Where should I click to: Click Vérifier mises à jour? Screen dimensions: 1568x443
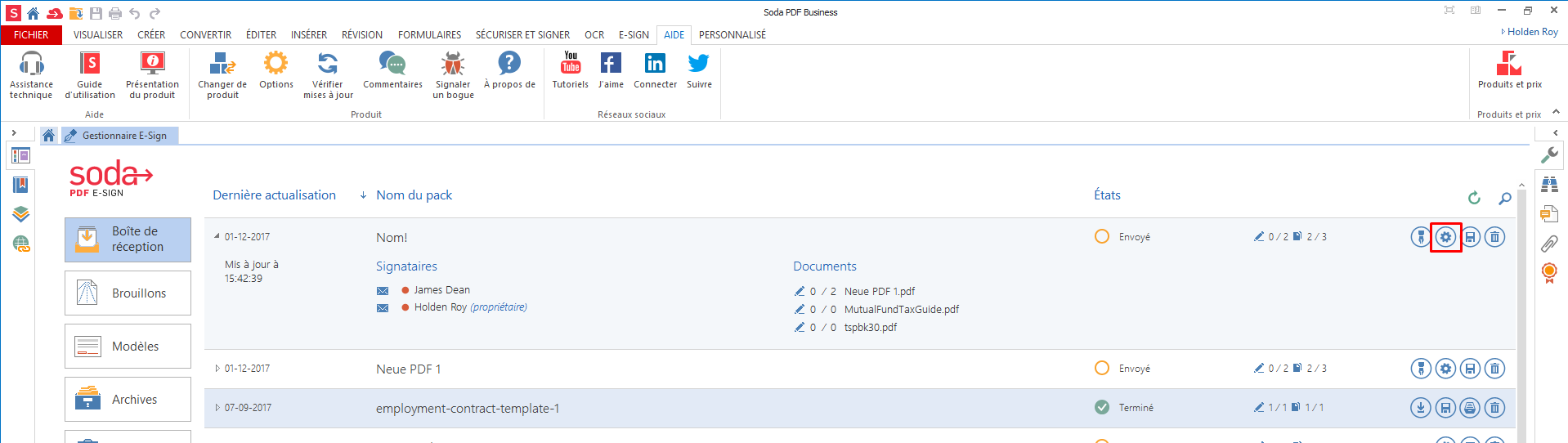(328, 75)
